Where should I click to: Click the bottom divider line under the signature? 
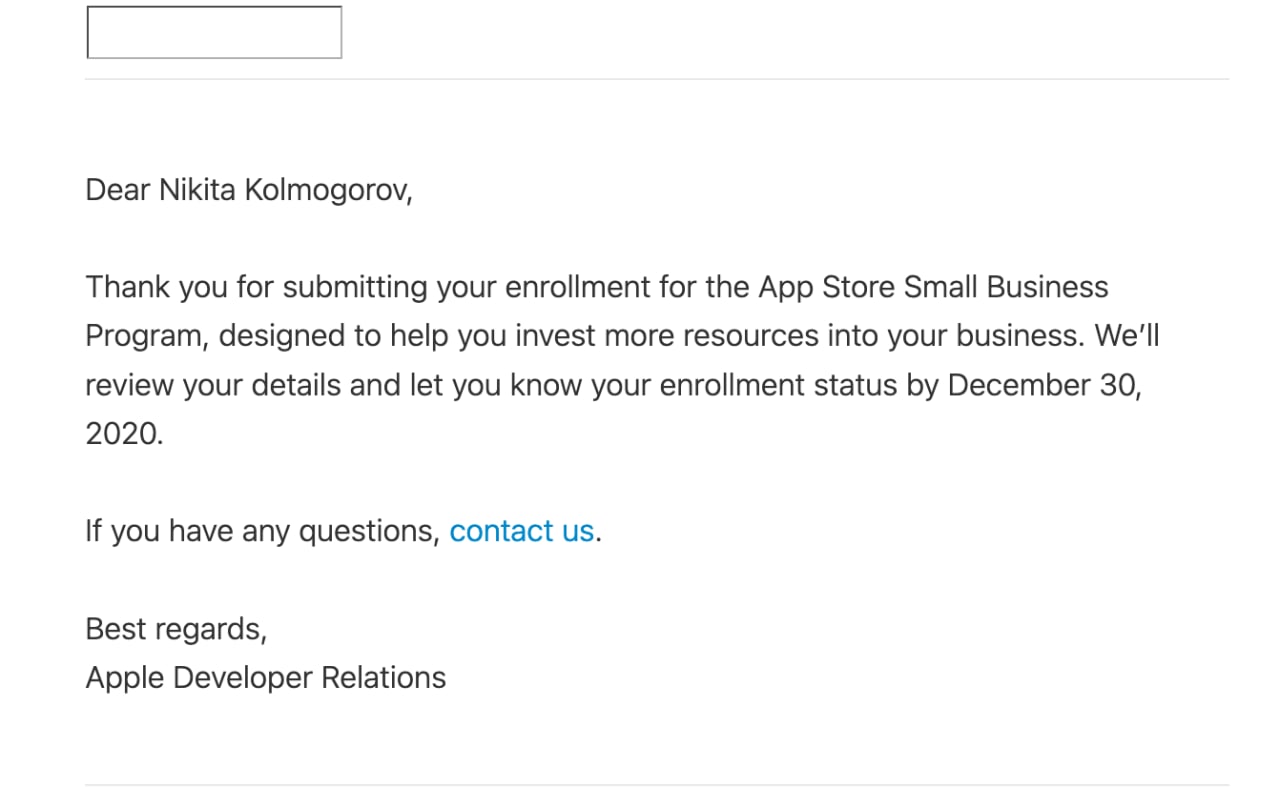(x=657, y=784)
